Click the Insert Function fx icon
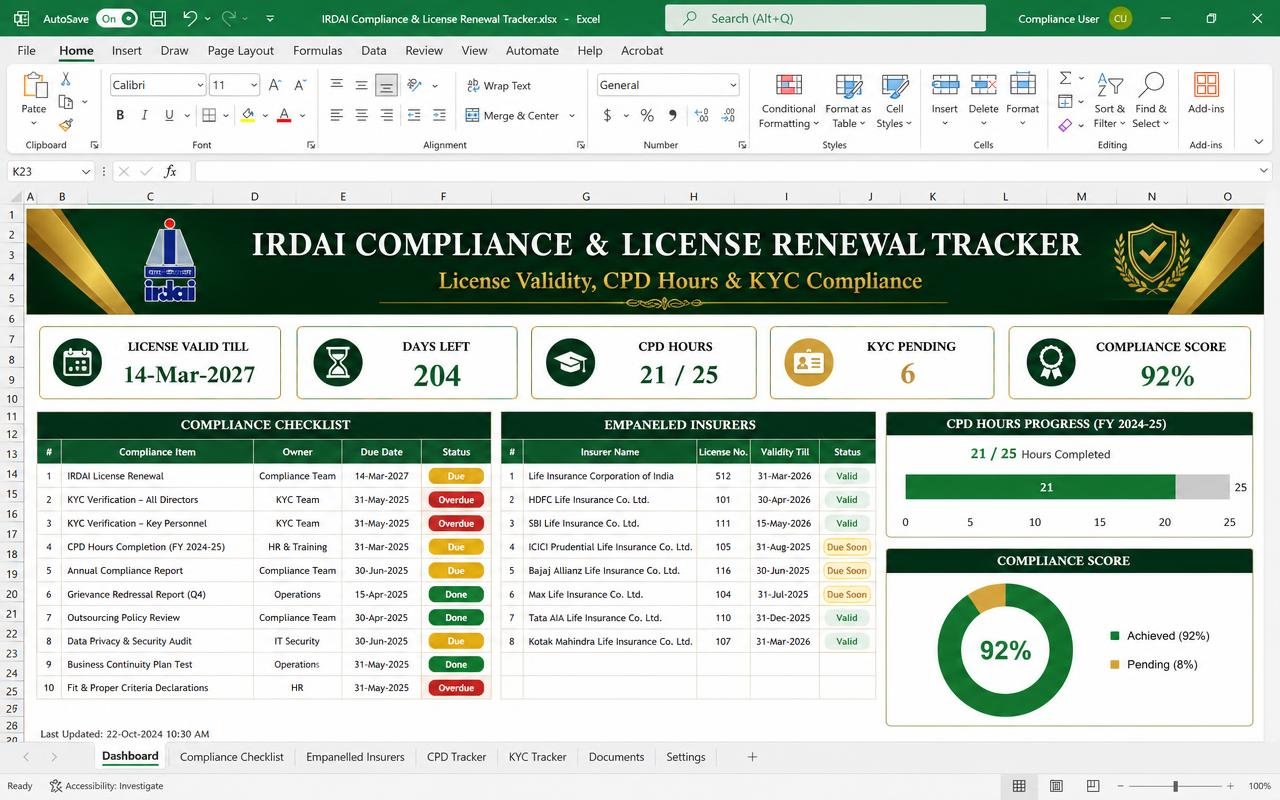1280x800 pixels. point(170,171)
